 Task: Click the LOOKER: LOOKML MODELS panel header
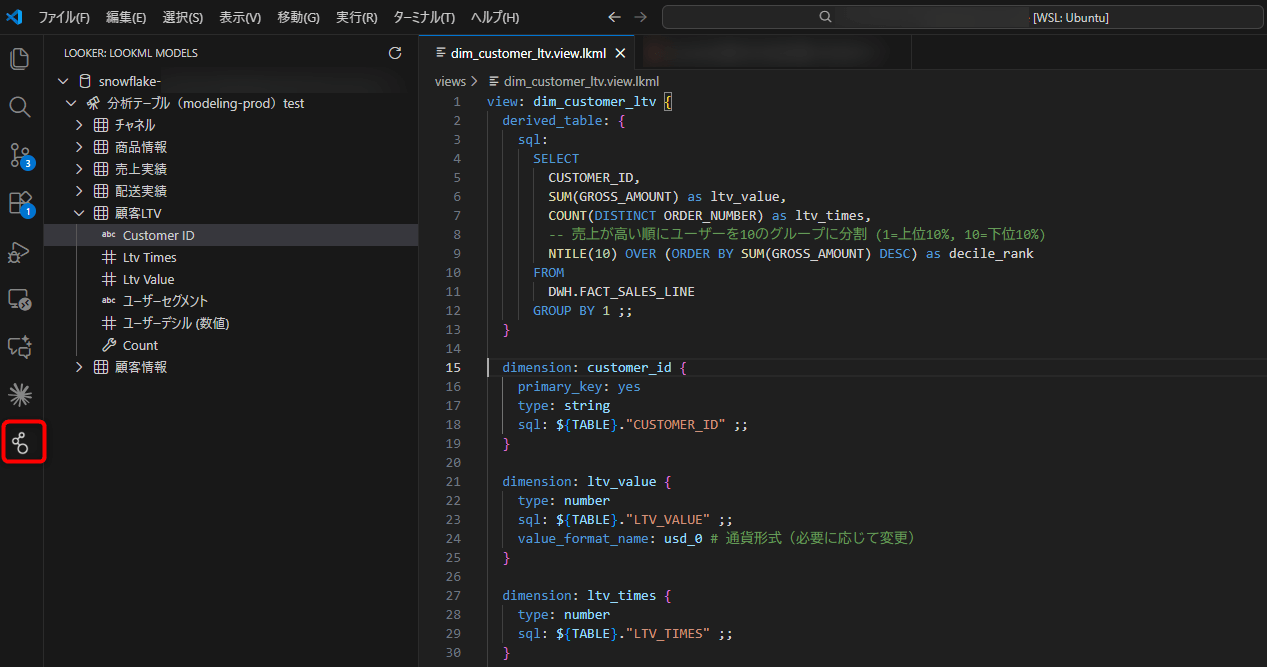131,53
